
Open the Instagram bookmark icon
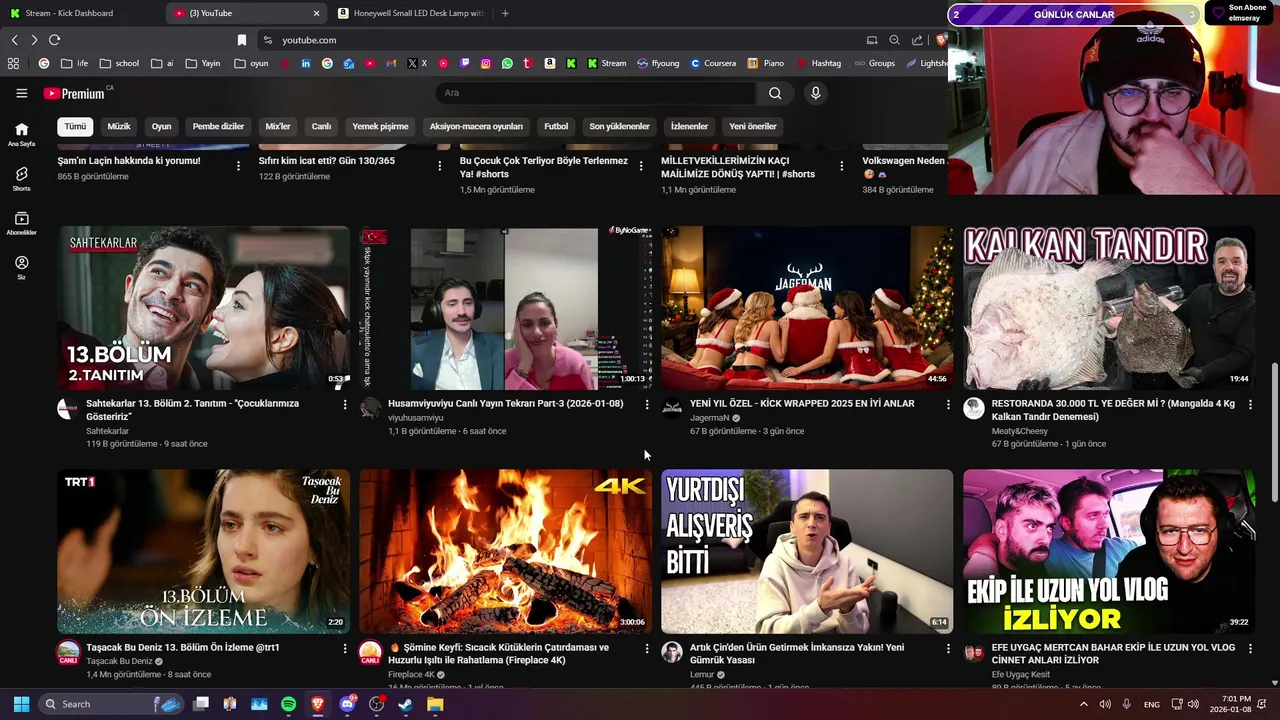(x=486, y=63)
